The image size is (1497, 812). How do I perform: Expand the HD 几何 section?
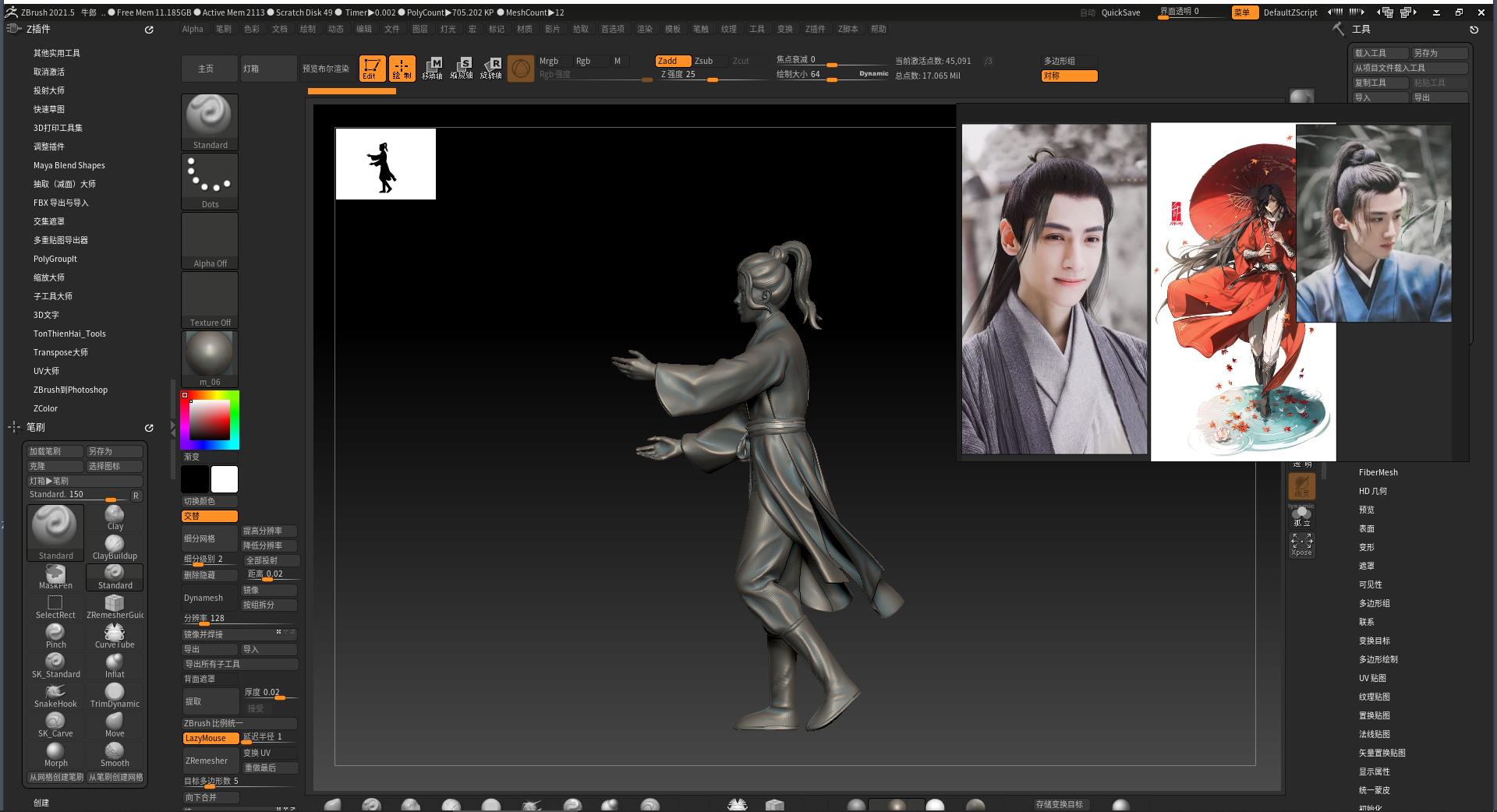1372,491
